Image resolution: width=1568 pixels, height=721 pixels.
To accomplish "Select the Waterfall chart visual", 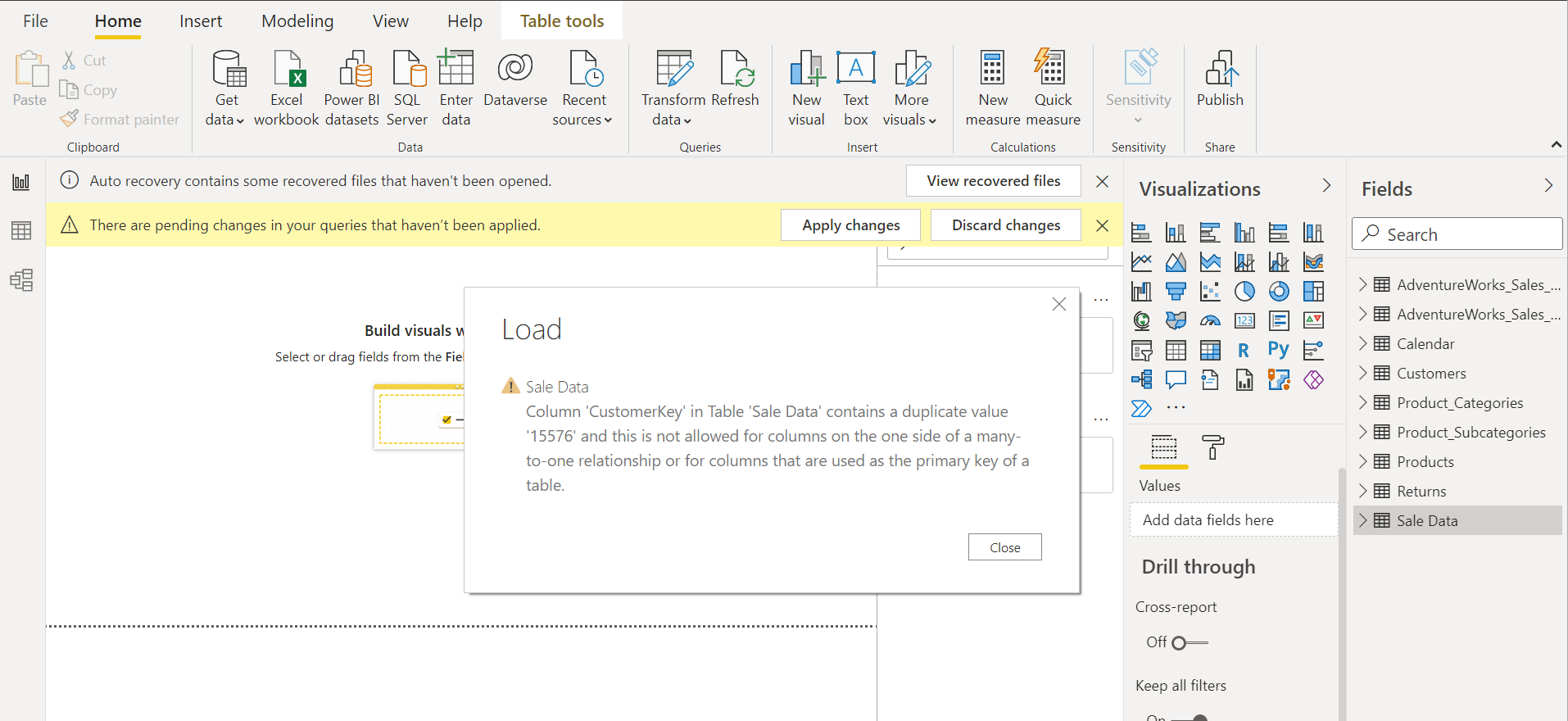I will point(1141,292).
